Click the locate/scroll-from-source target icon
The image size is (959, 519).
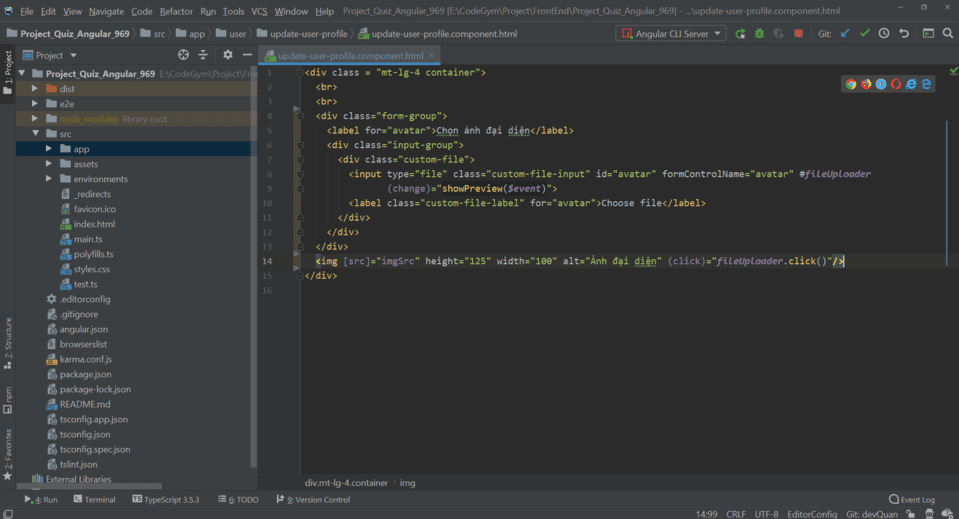point(183,55)
